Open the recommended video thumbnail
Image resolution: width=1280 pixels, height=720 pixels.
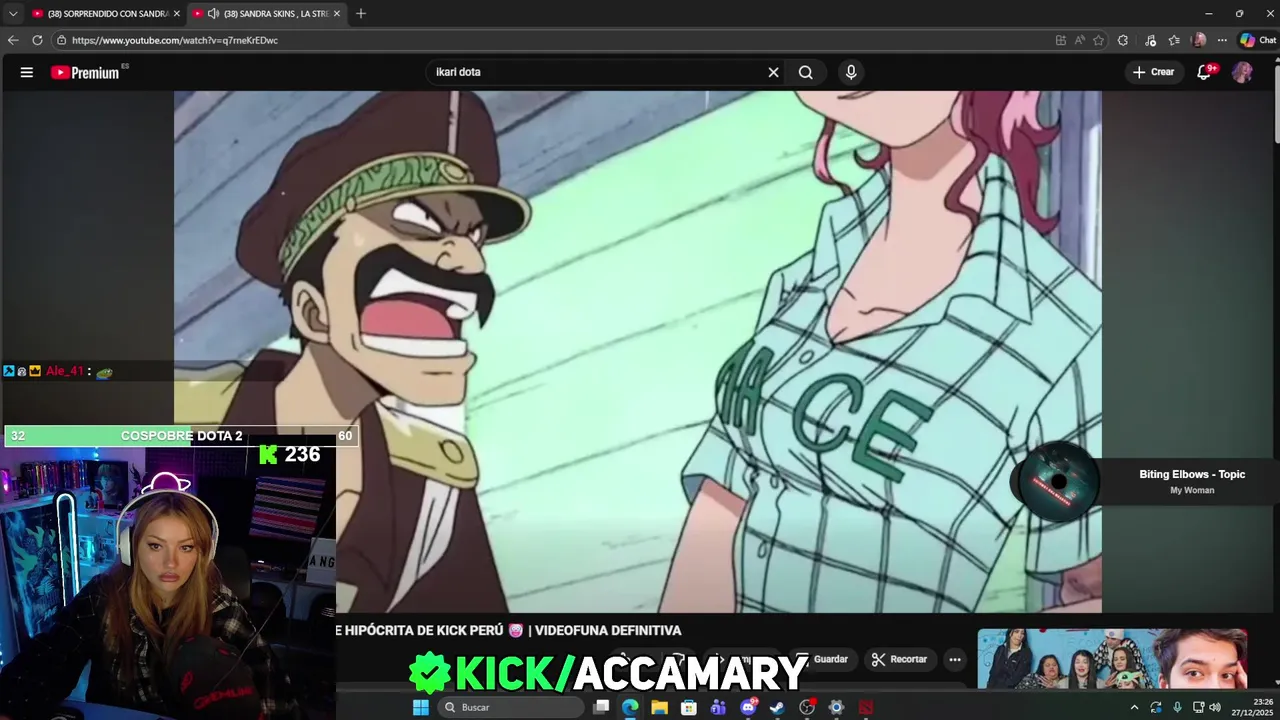(x=1112, y=659)
